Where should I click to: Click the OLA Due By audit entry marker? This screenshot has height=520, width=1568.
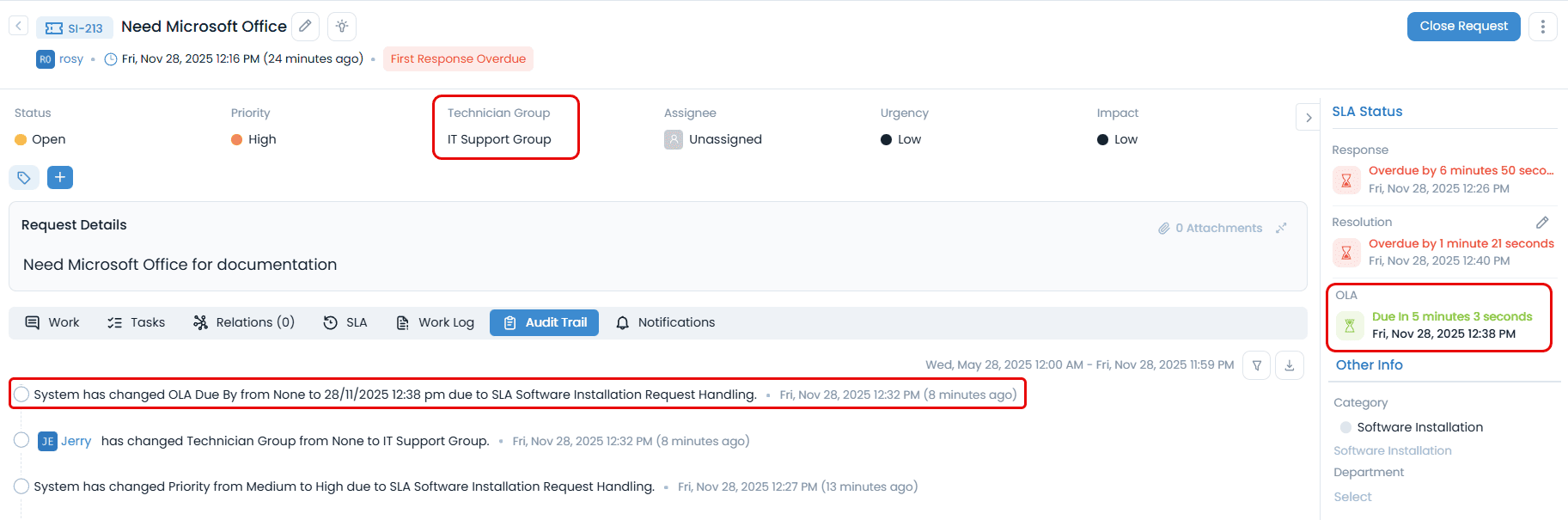21,395
